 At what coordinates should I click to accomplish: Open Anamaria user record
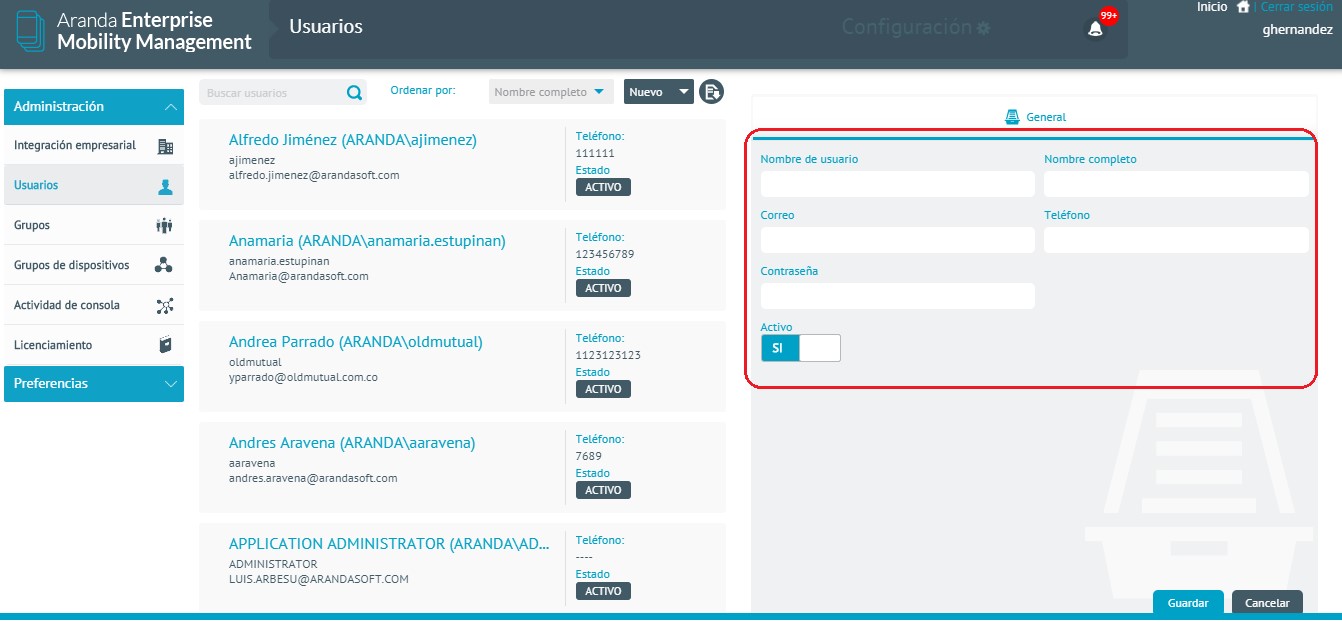click(x=367, y=241)
